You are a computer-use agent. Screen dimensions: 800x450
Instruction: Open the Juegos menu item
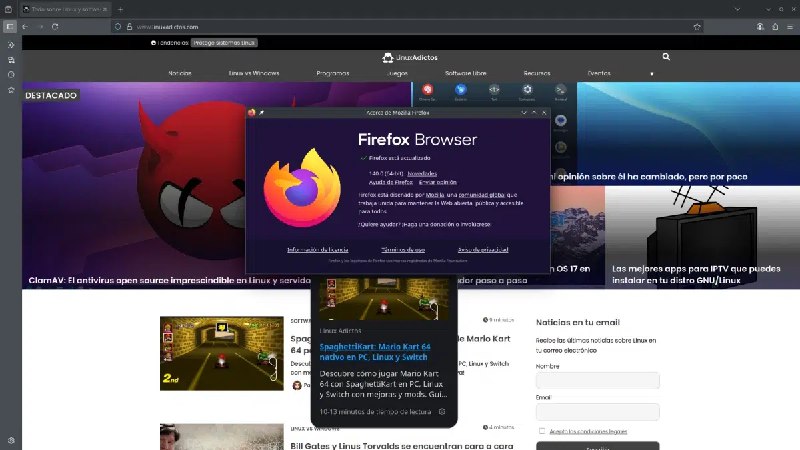tap(397, 73)
